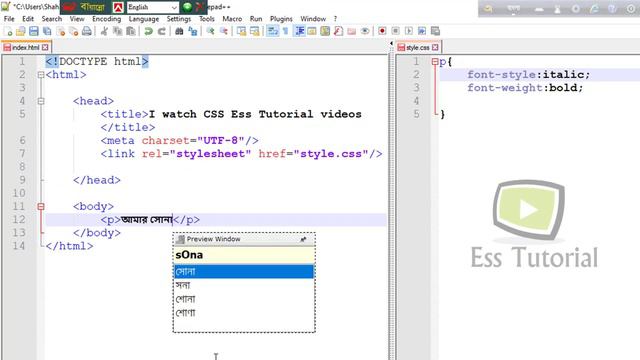Click the Zoom Out toolbar icon
Viewport: 640px width, 360px height.
224,31
